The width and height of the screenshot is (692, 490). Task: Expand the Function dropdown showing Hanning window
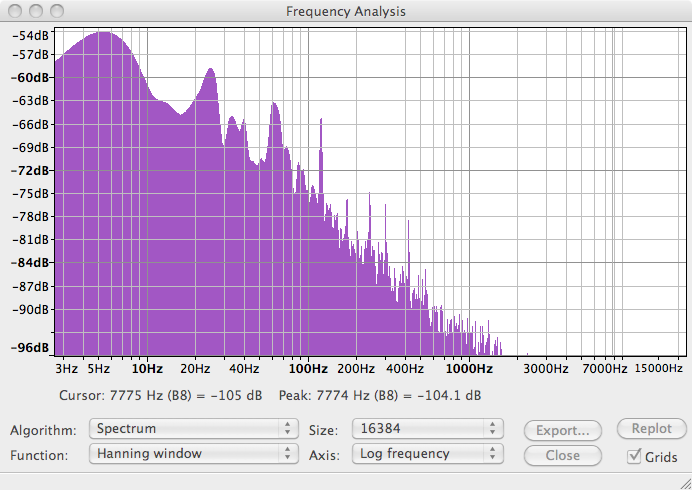click(193, 453)
